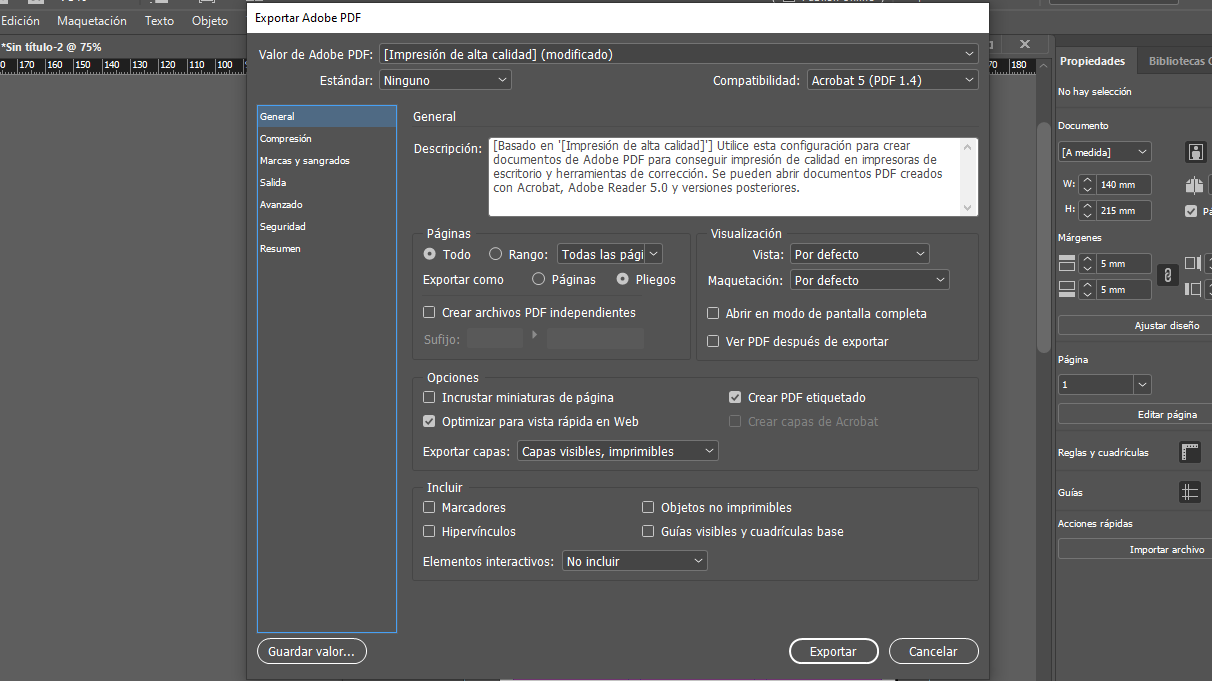Open the Compatibilidad dropdown
1212x681 pixels.
point(893,80)
